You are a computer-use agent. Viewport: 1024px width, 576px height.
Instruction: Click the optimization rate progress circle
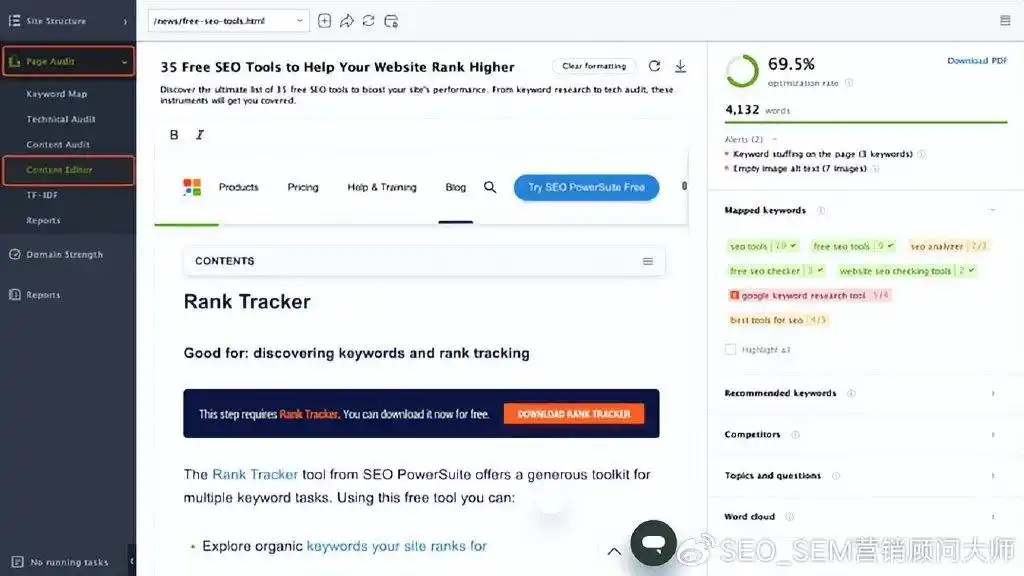(x=742, y=71)
